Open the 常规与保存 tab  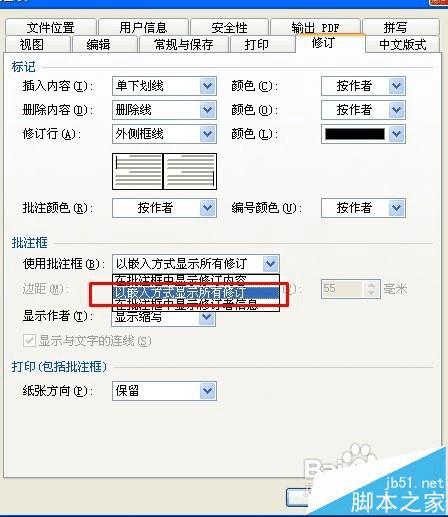[x=184, y=44]
